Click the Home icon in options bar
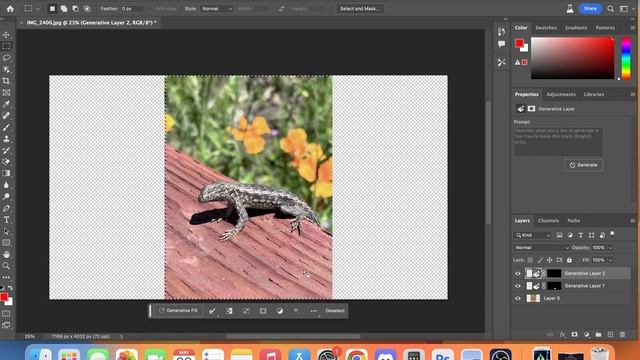This screenshot has width=640, height=360. point(10,9)
